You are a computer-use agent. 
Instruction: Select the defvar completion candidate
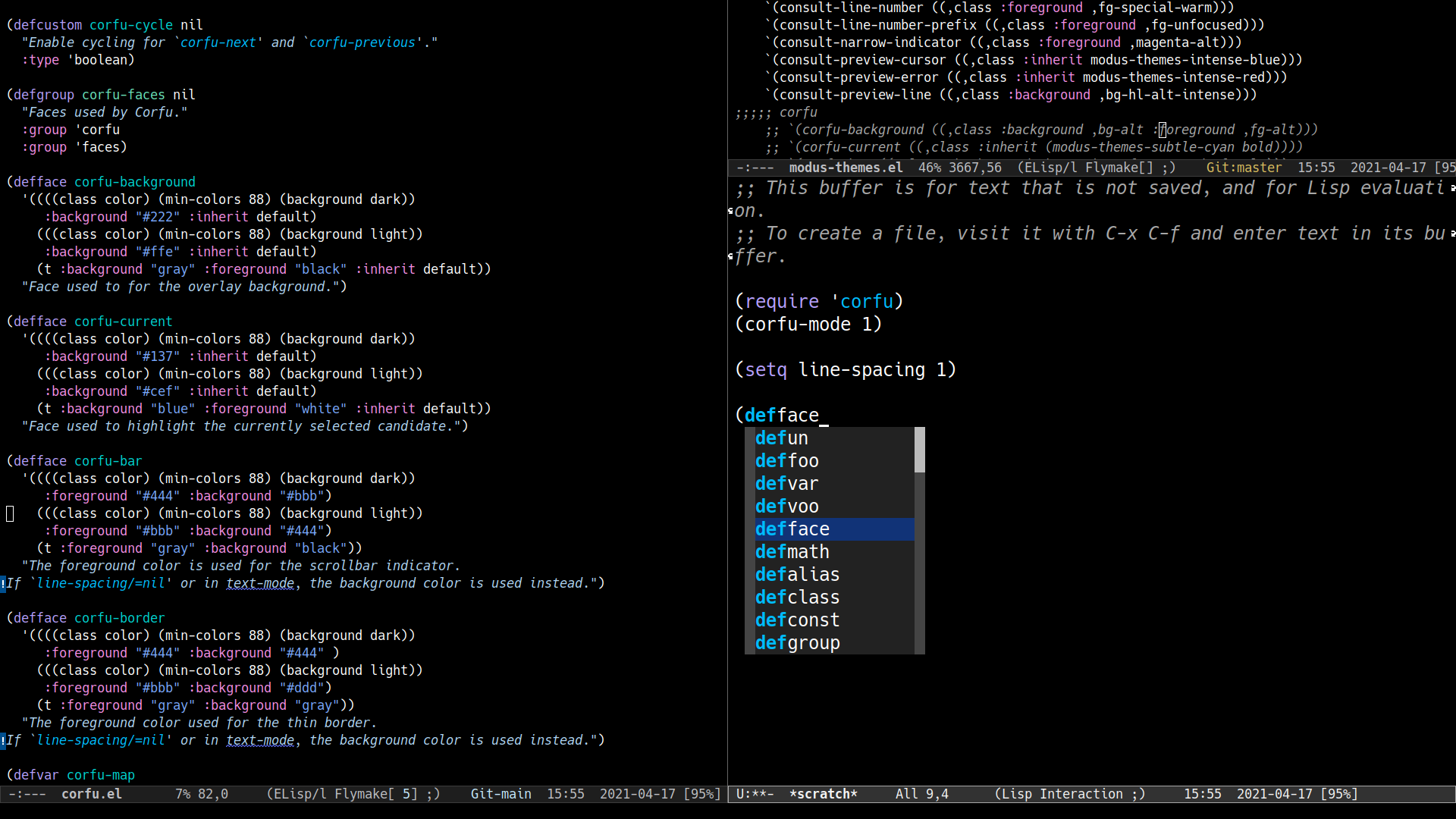pos(787,483)
